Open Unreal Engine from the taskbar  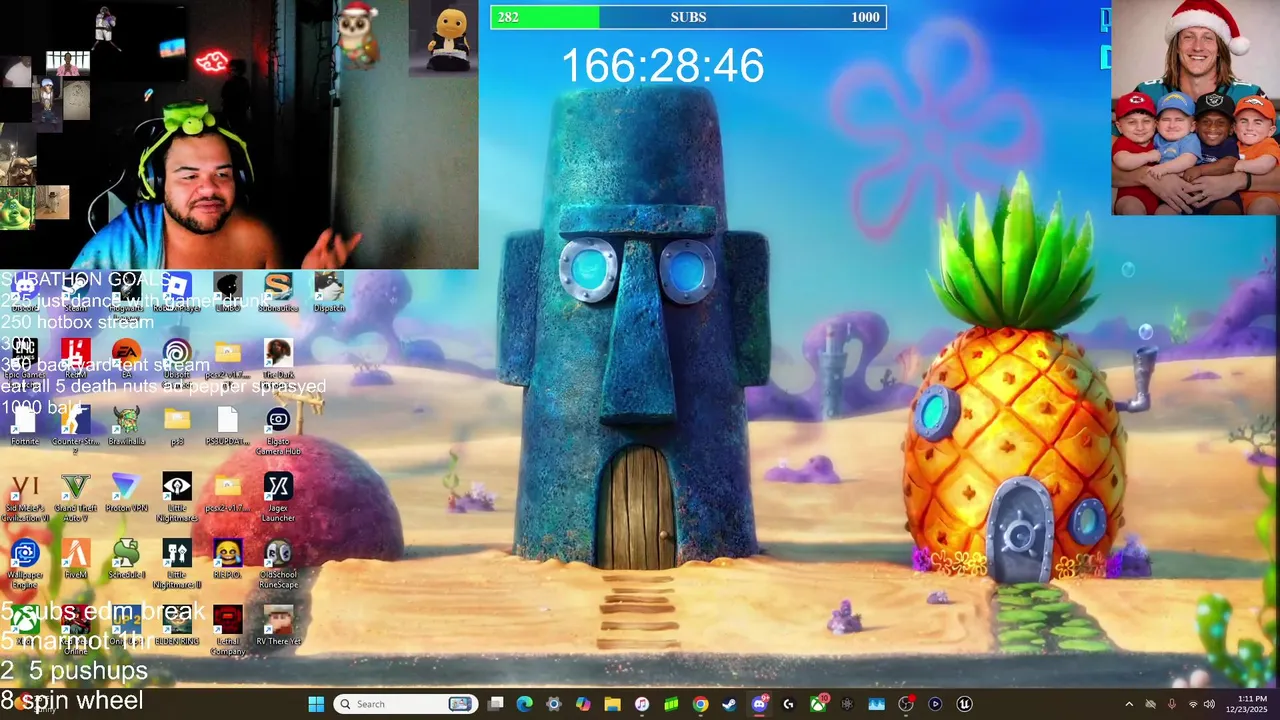[963, 704]
